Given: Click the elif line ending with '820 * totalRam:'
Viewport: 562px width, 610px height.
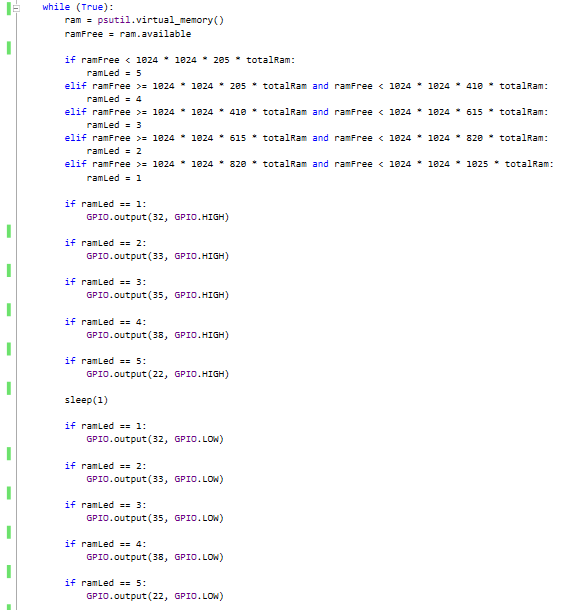Looking at the screenshot, I should [x=306, y=138].
